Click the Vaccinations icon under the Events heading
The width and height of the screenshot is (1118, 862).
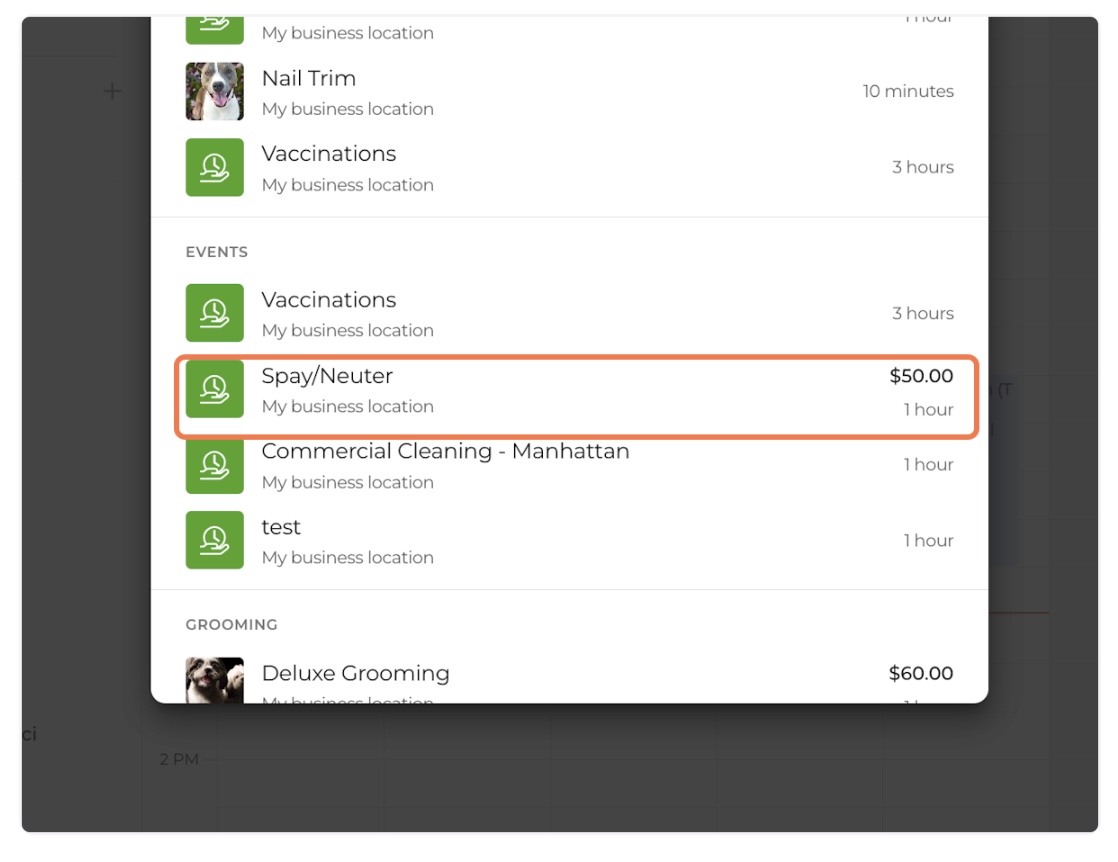pyautogui.click(x=214, y=313)
